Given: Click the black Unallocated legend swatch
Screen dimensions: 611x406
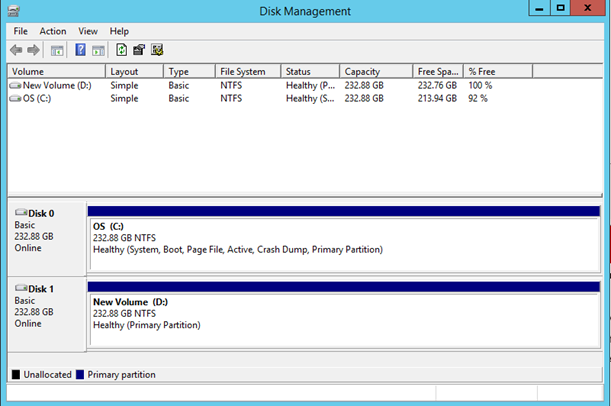Looking at the screenshot, I should coord(16,375).
